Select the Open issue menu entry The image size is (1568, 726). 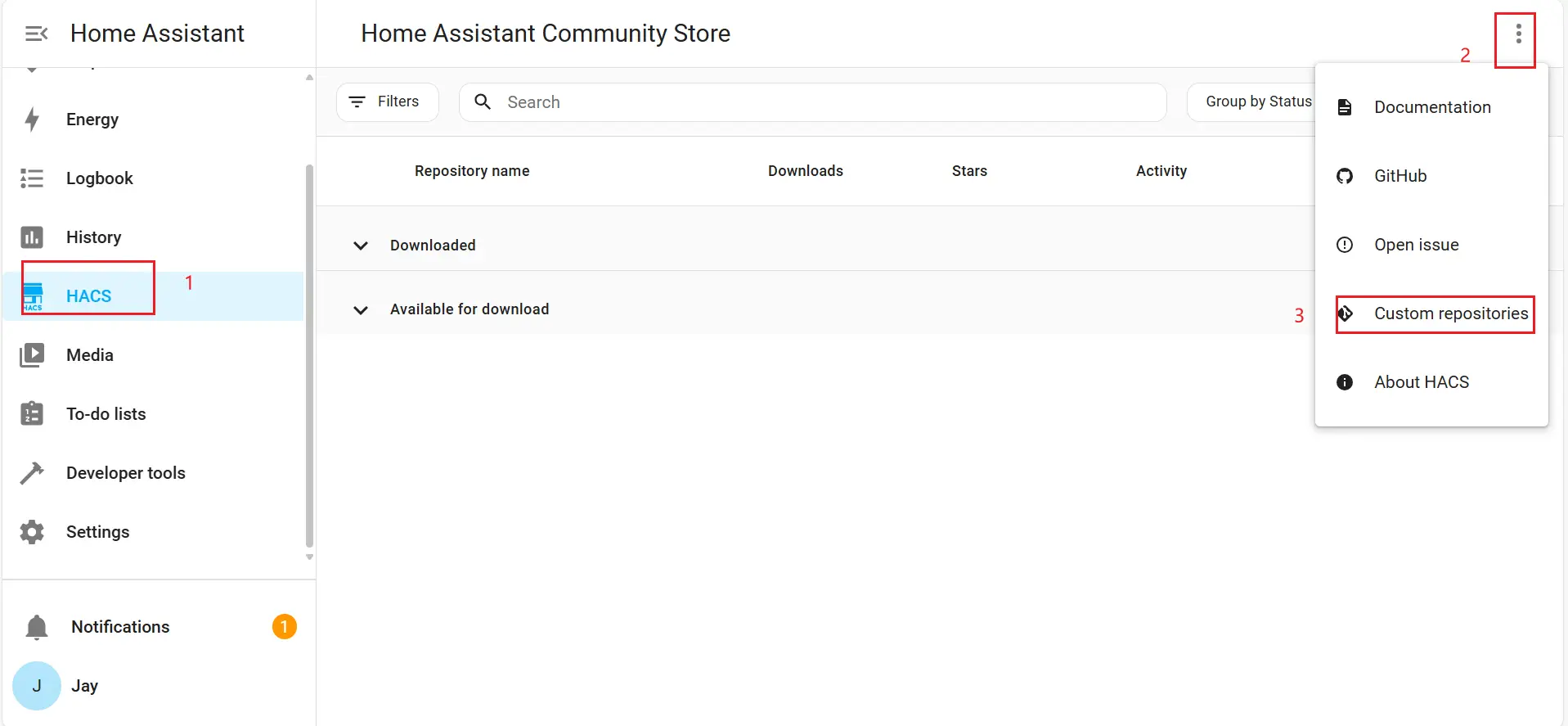[x=1416, y=245]
